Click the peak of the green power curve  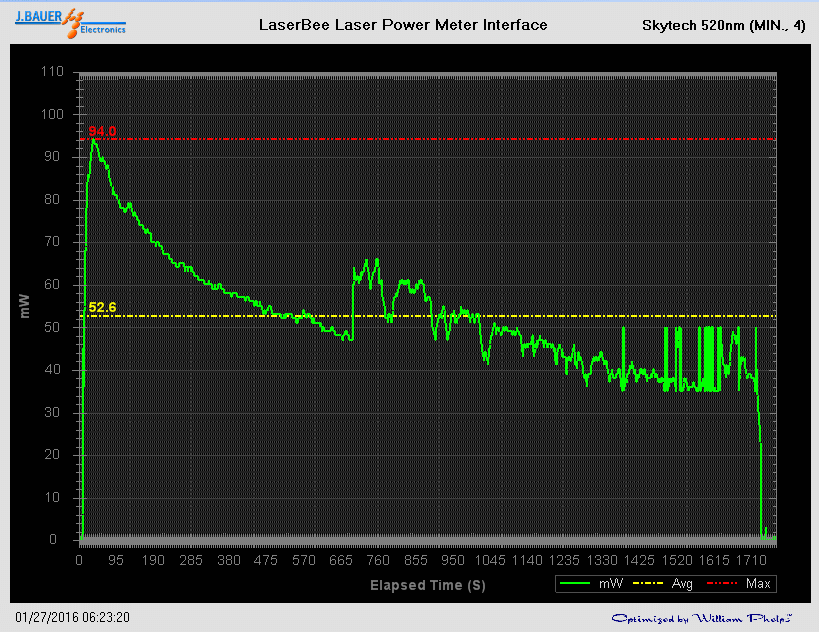click(94, 140)
